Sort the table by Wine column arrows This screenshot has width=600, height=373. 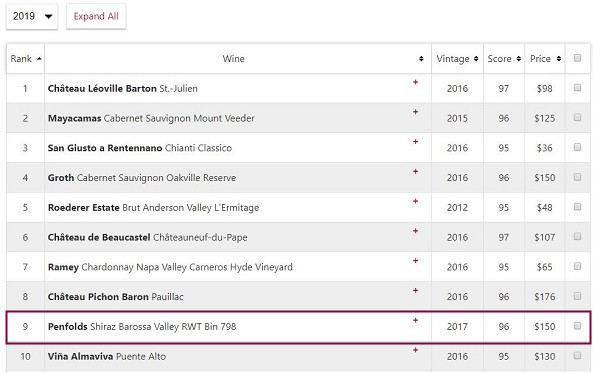[x=421, y=59]
